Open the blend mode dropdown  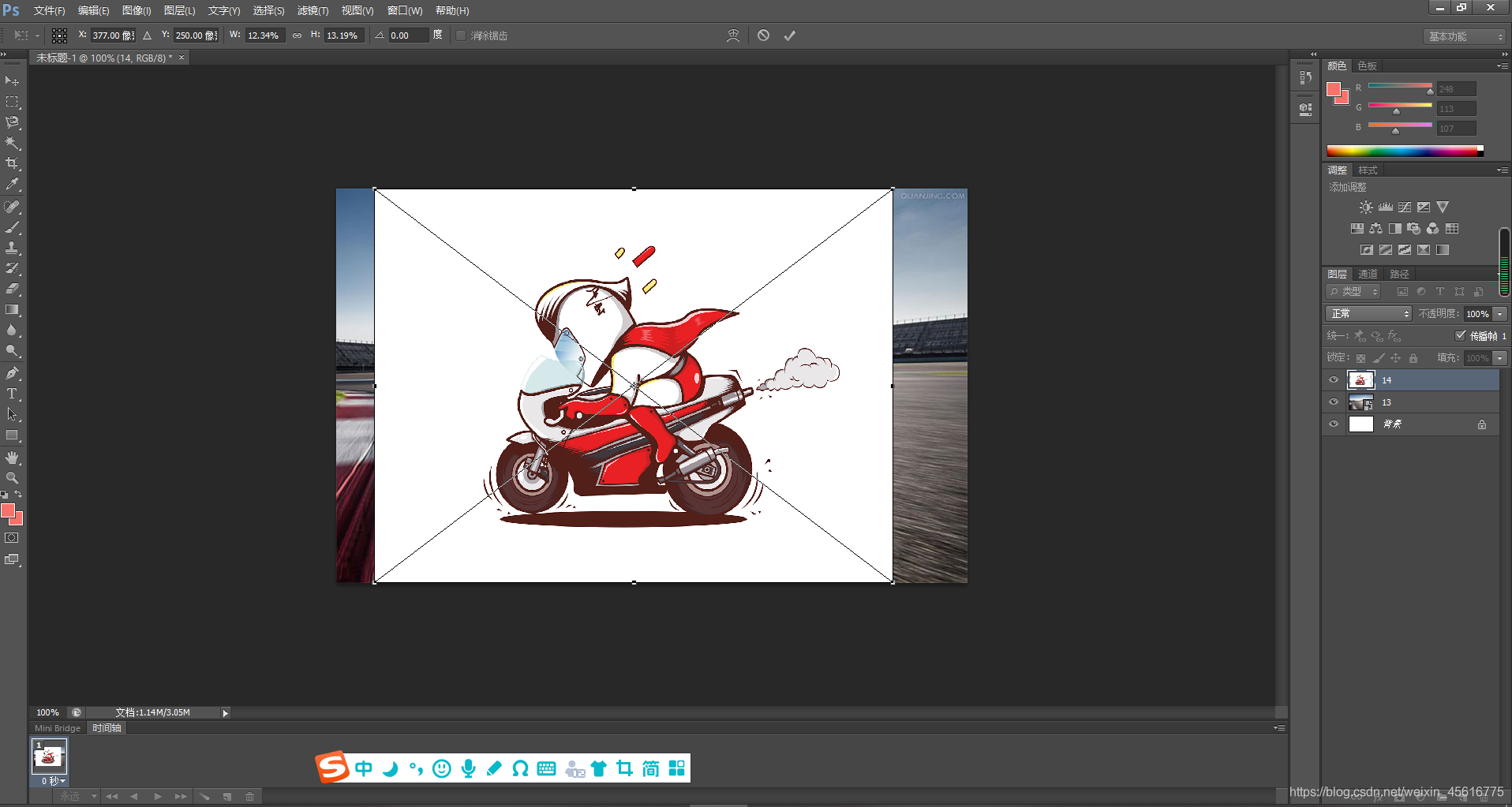(x=1368, y=314)
